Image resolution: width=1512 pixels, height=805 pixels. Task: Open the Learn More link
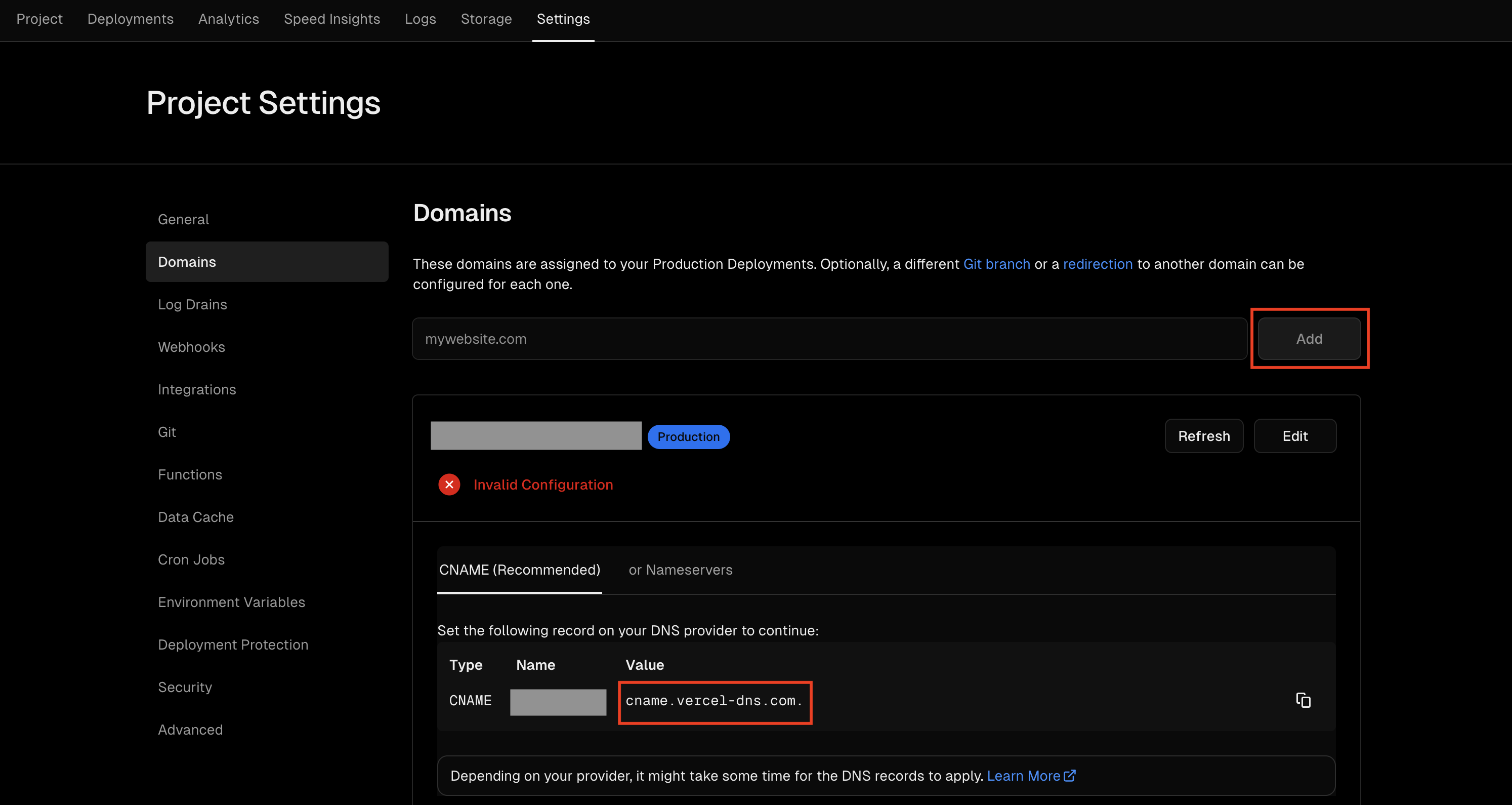(1031, 776)
